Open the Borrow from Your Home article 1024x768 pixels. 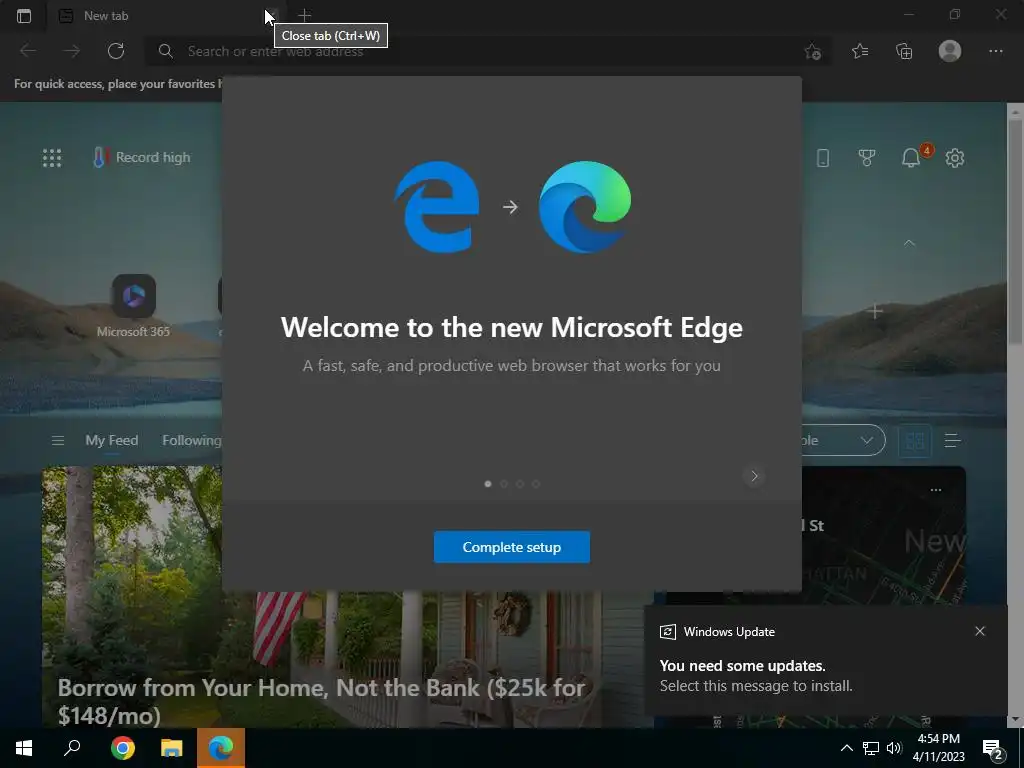click(x=321, y=701)
